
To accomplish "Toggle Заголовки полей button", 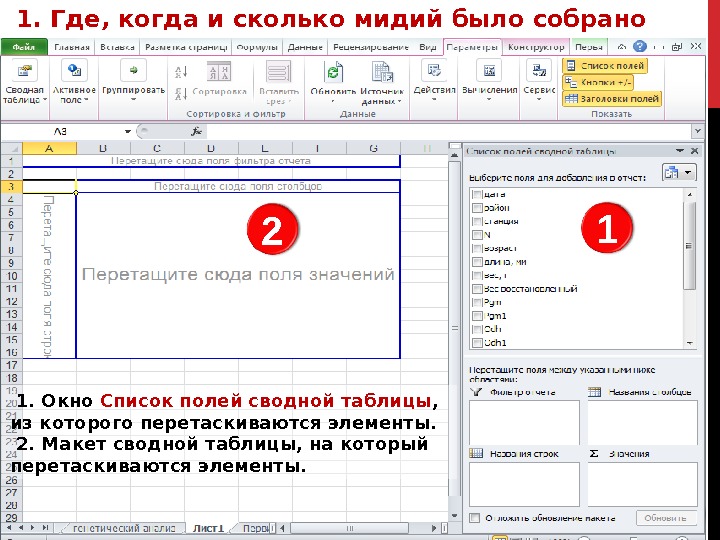I will 612,99.
